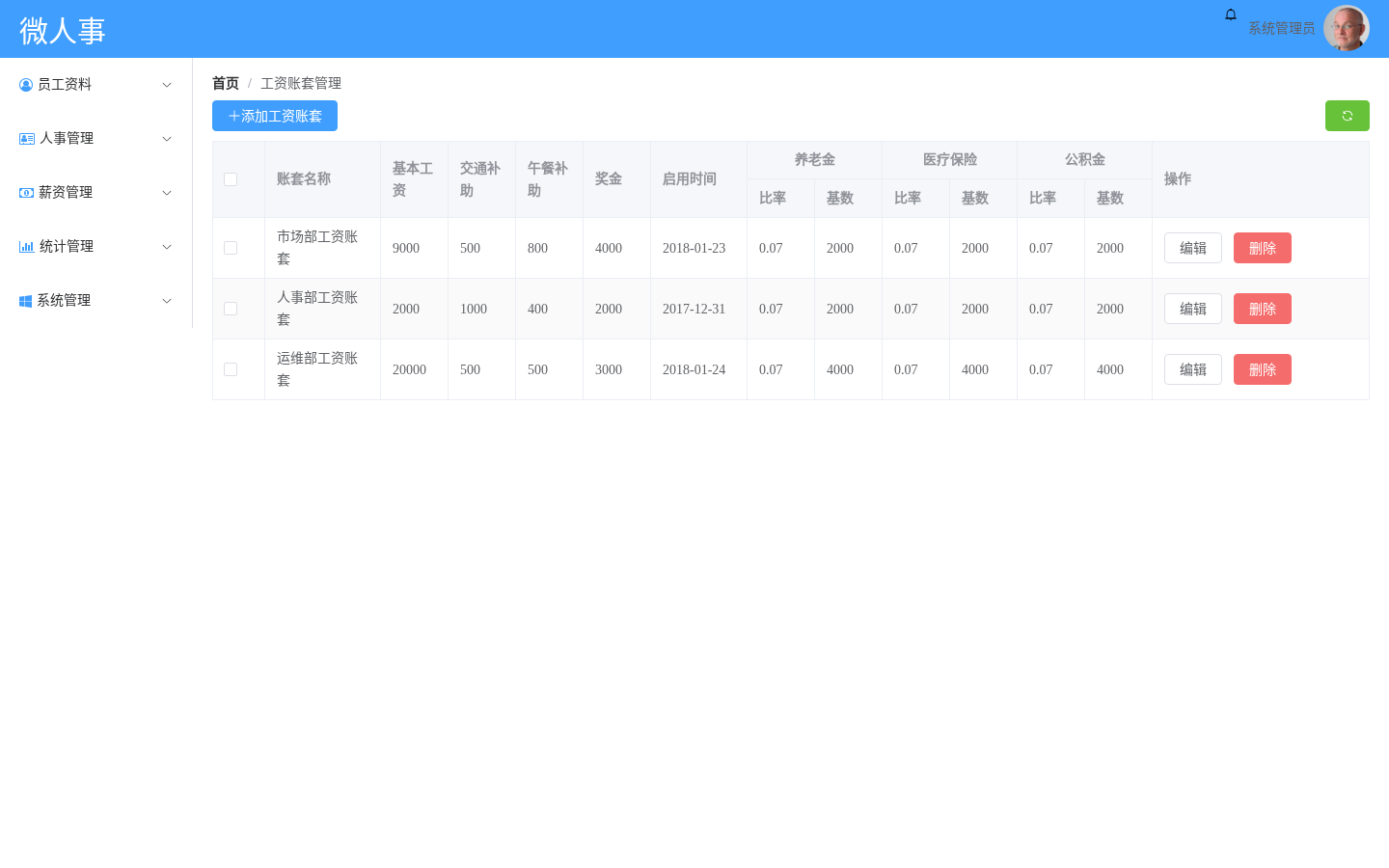This screenshot has height=868, width=1389.
Task: Click the 员工资料 user icon
Action: (26, 85)
